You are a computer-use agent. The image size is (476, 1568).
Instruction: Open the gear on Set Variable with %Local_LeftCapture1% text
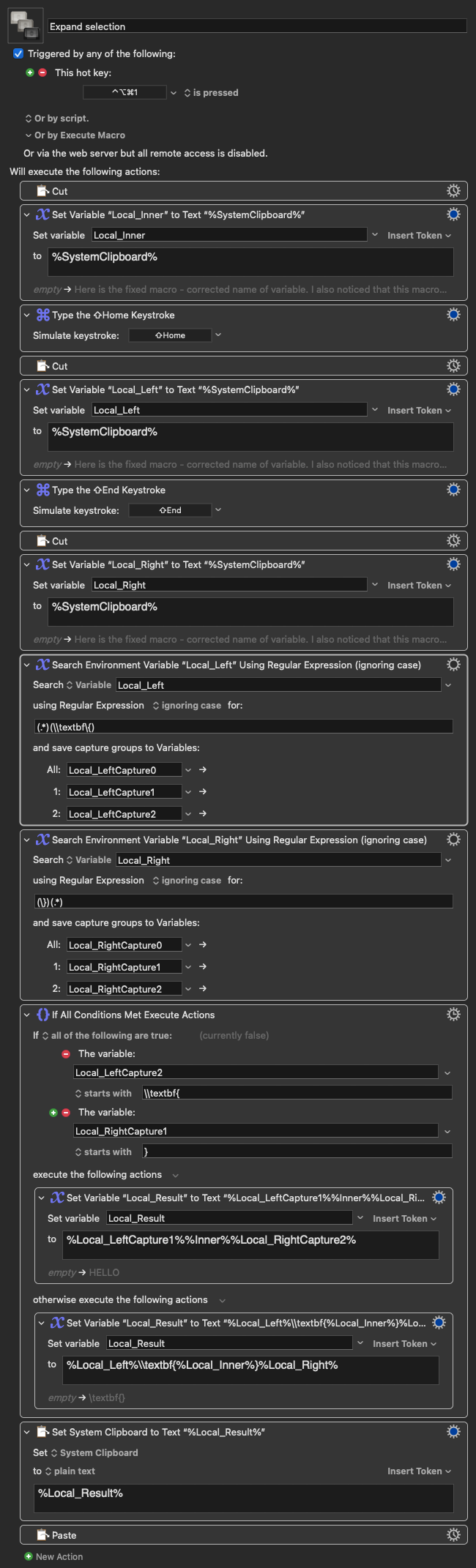(x=439, y=1197)
